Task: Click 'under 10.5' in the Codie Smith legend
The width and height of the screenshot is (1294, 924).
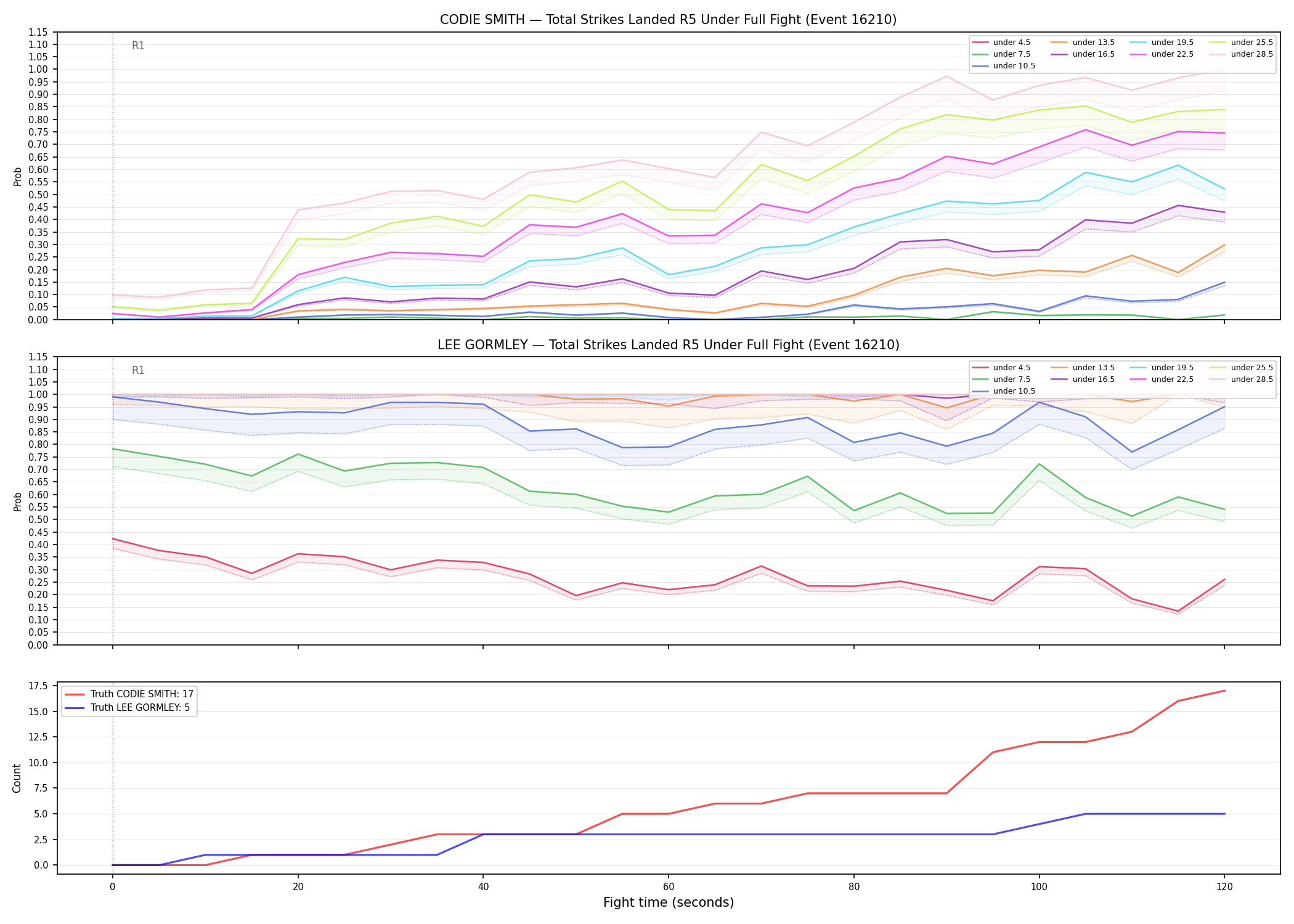Action: point(1014,66)
